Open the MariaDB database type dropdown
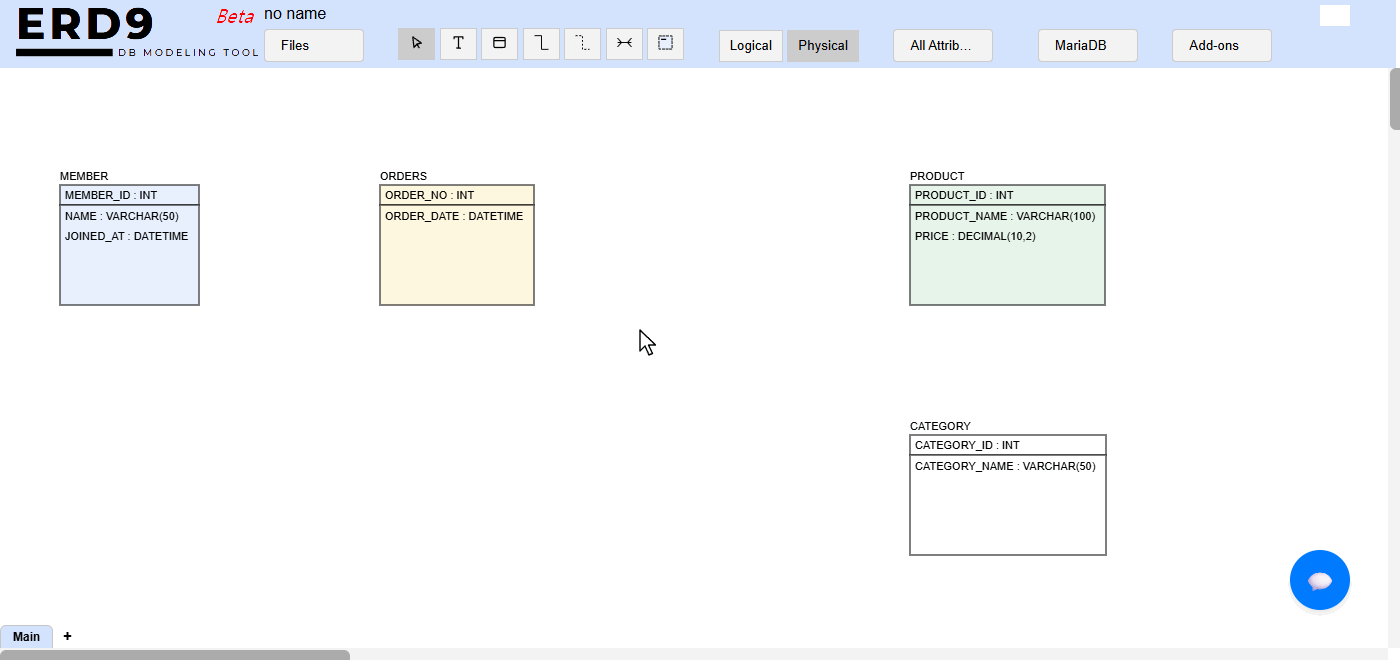The width and height of the screenshot is (1400, 660). 1088,46
